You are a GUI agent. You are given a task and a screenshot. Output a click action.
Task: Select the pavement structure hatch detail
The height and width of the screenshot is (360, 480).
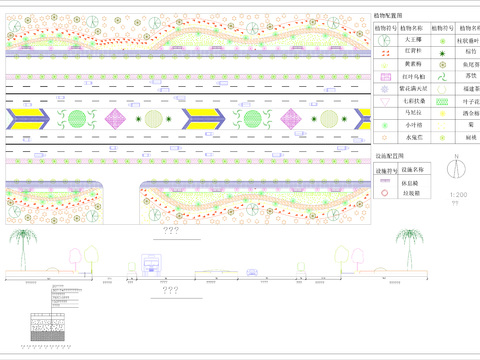click(x=48, y=327)
